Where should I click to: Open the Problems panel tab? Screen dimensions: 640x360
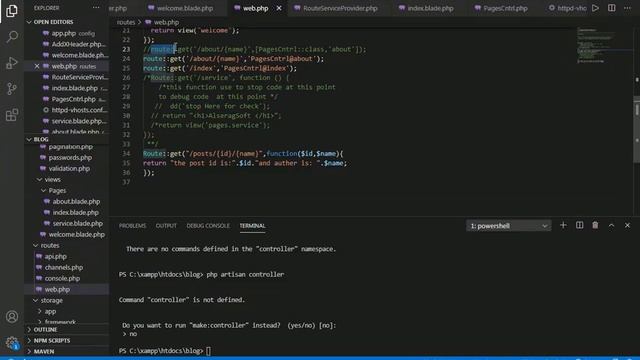[132, 226]
